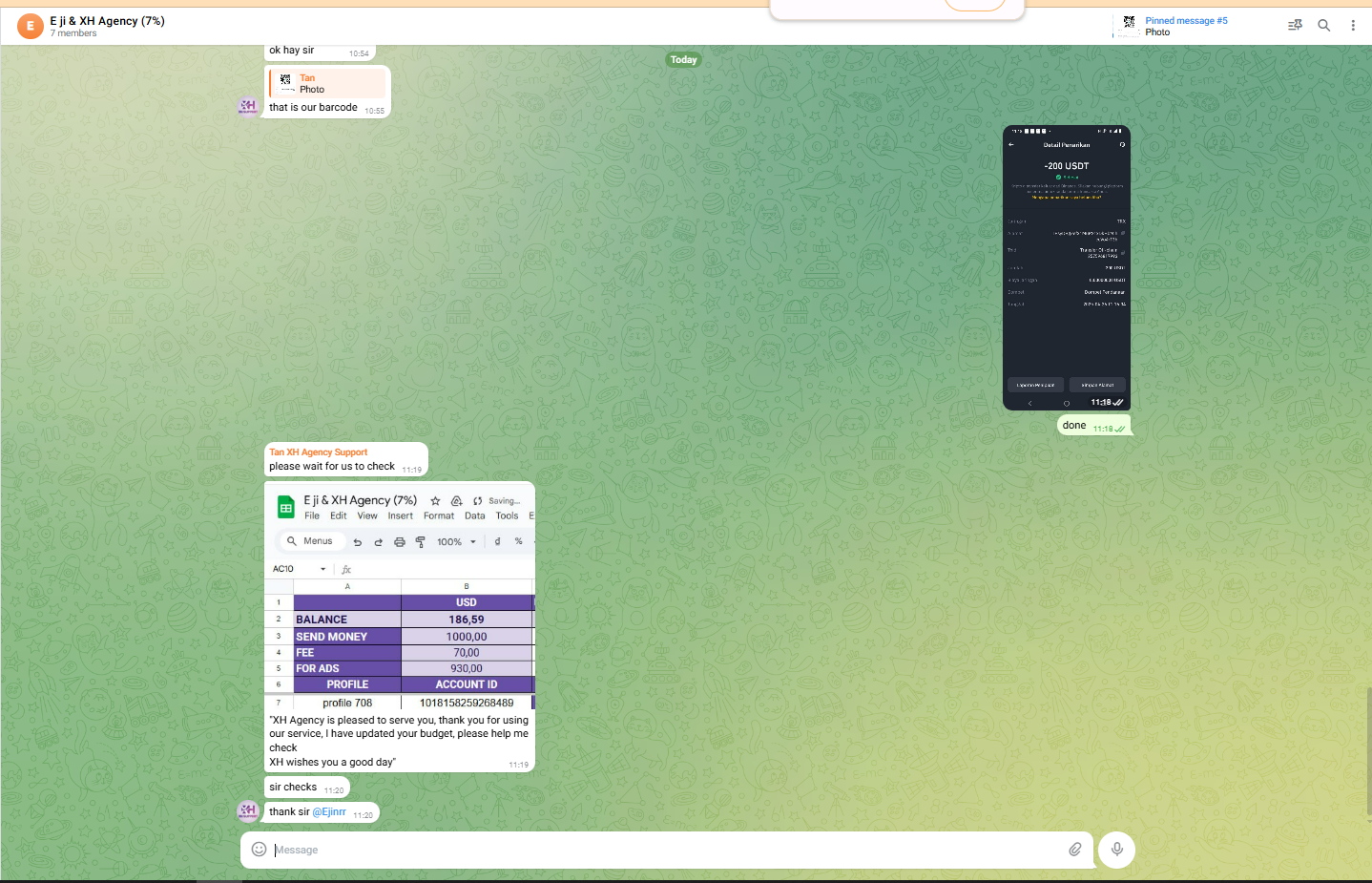Jump to Pinned message #5
Image resolution: width=1372 pixels, height=883 pixels.
(x=1186, y=21)
